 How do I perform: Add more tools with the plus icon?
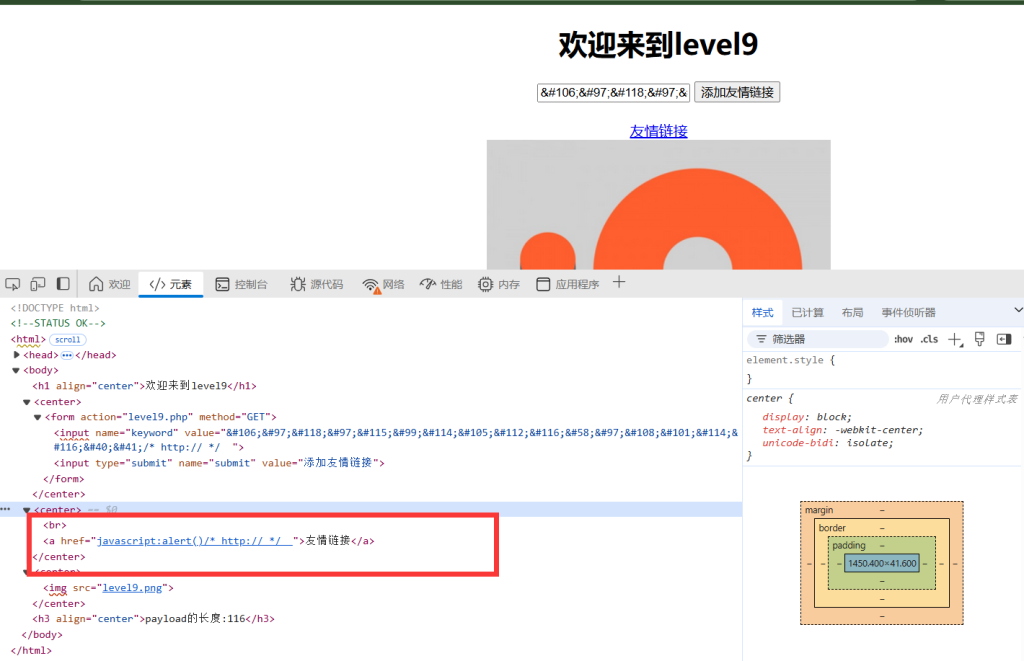pos(619,282)
